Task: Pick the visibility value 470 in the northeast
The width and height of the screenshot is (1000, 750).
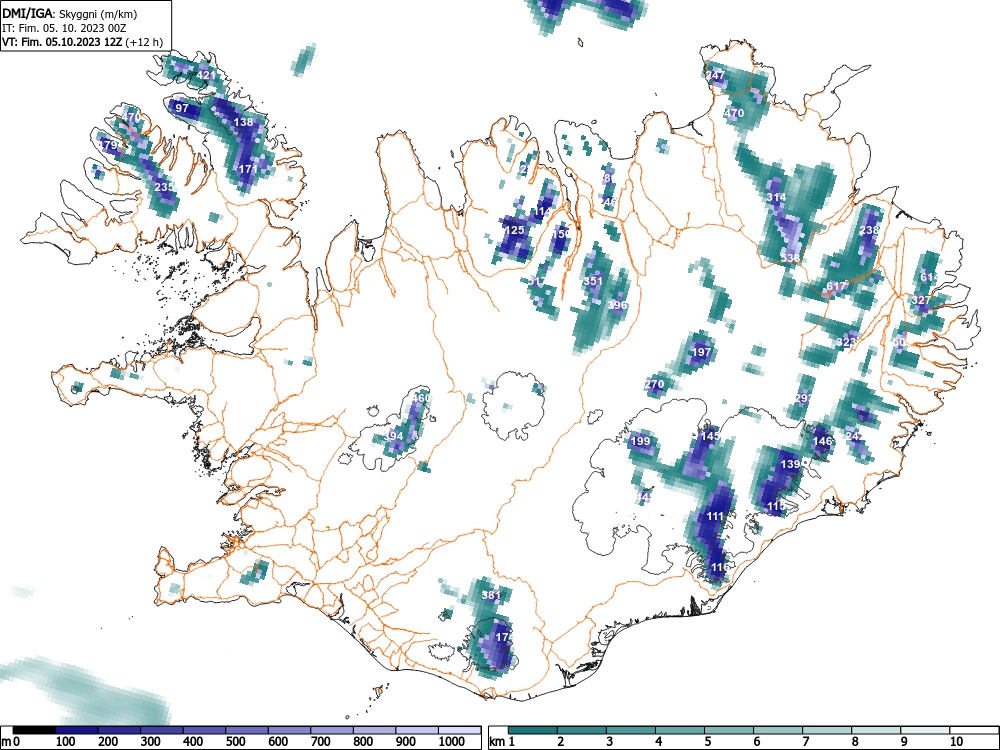Action: (735, 114)
